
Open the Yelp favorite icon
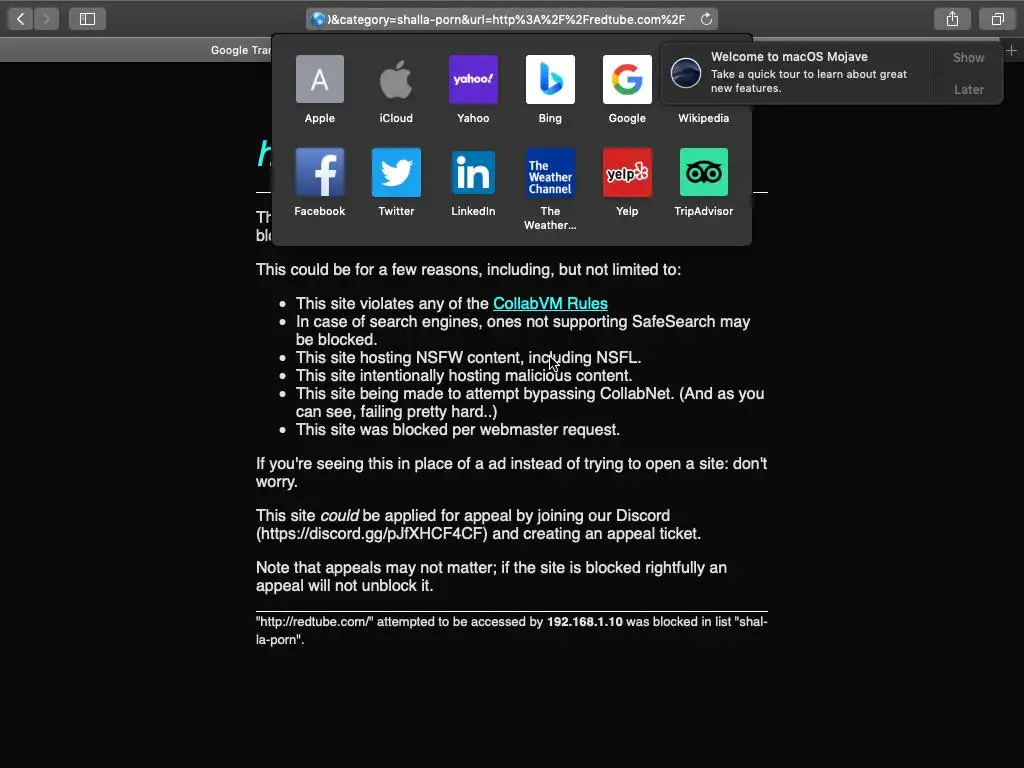click(627, 172)
